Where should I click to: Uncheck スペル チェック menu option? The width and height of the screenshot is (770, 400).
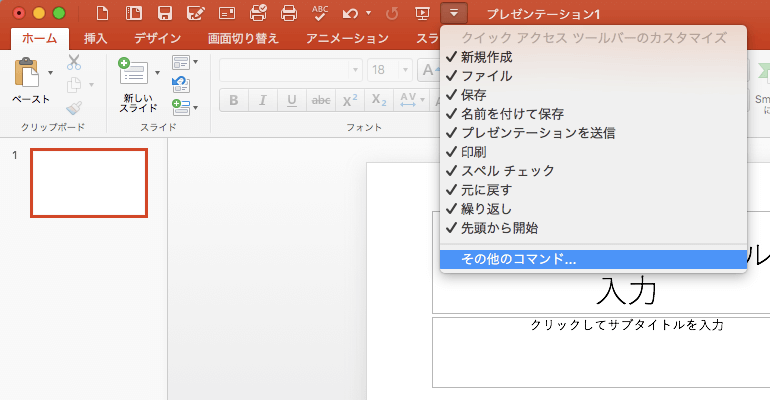click(x=593, y=171)
